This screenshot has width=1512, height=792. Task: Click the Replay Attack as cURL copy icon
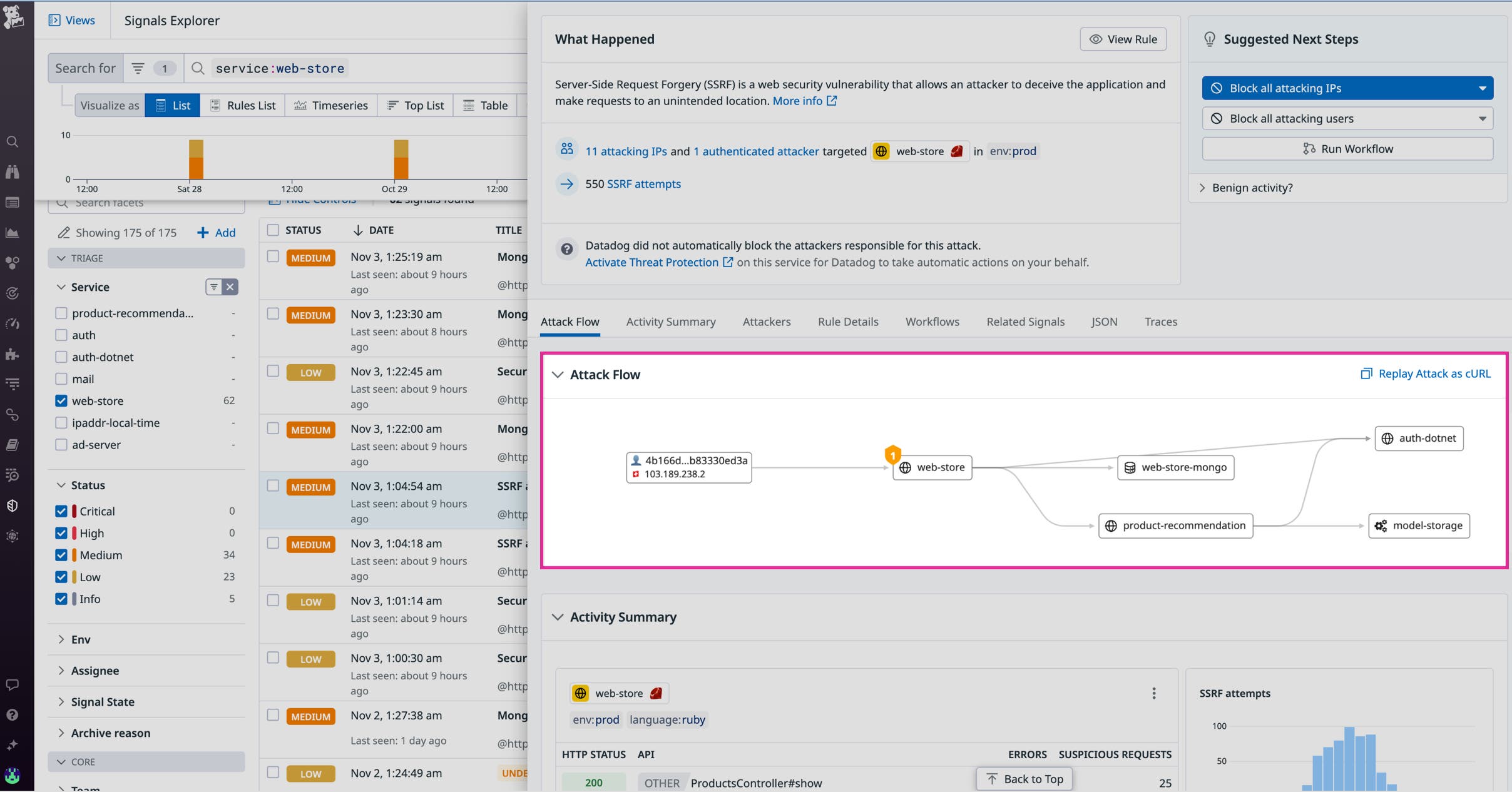click(1366, 373)
